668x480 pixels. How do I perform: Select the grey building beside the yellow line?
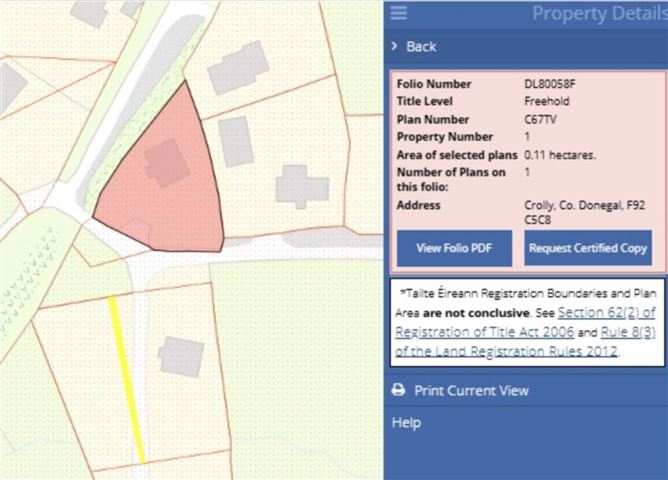(181, 356)
